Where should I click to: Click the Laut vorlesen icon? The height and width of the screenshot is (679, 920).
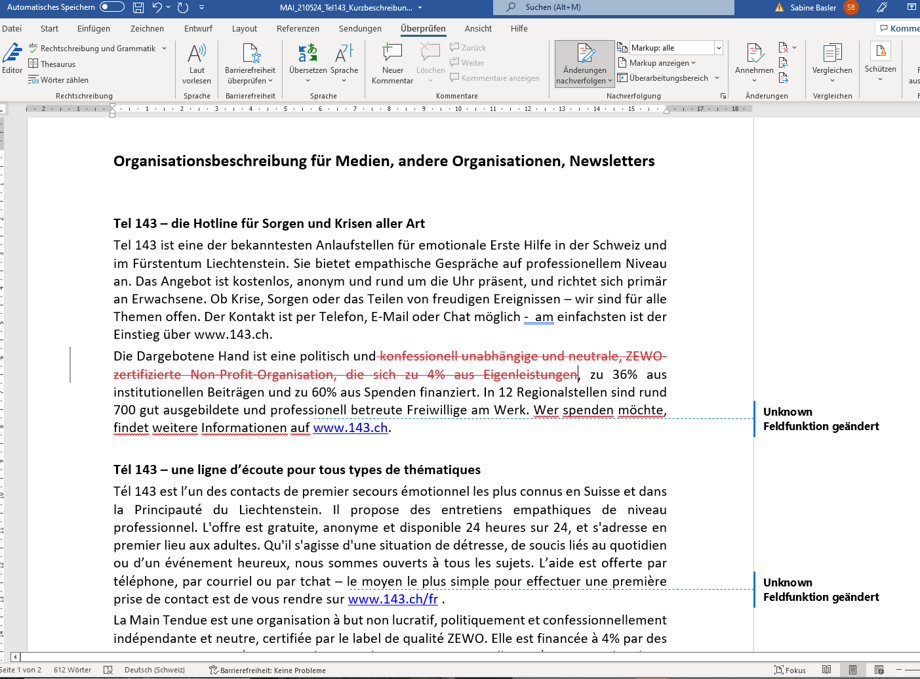(197, 54)
